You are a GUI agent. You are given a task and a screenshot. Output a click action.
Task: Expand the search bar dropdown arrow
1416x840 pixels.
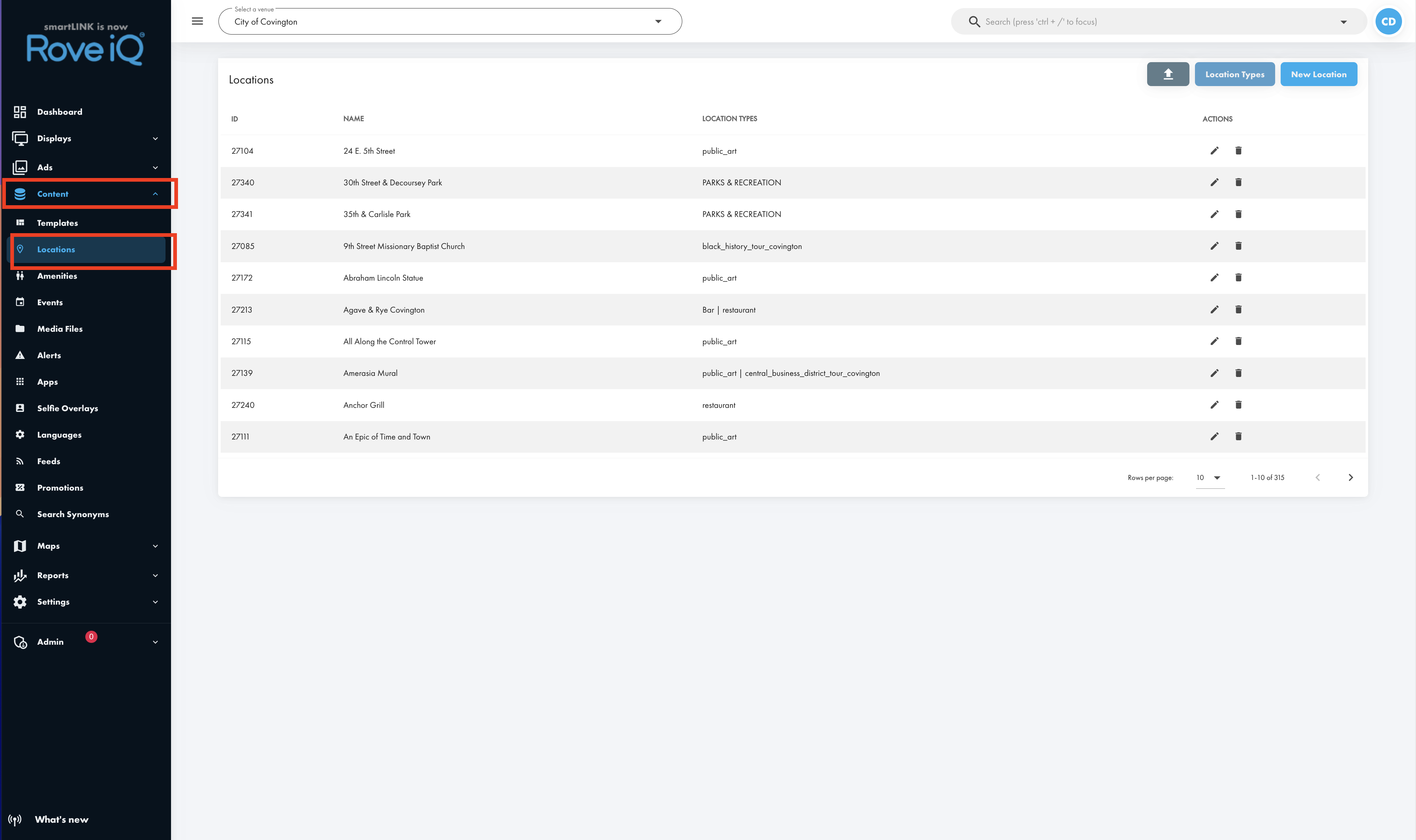(1343, 22)
